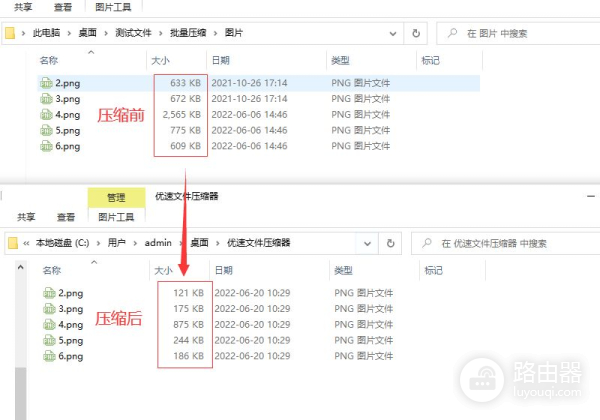
Task: Click 186 KB size value
Action: tap(189, 356)
